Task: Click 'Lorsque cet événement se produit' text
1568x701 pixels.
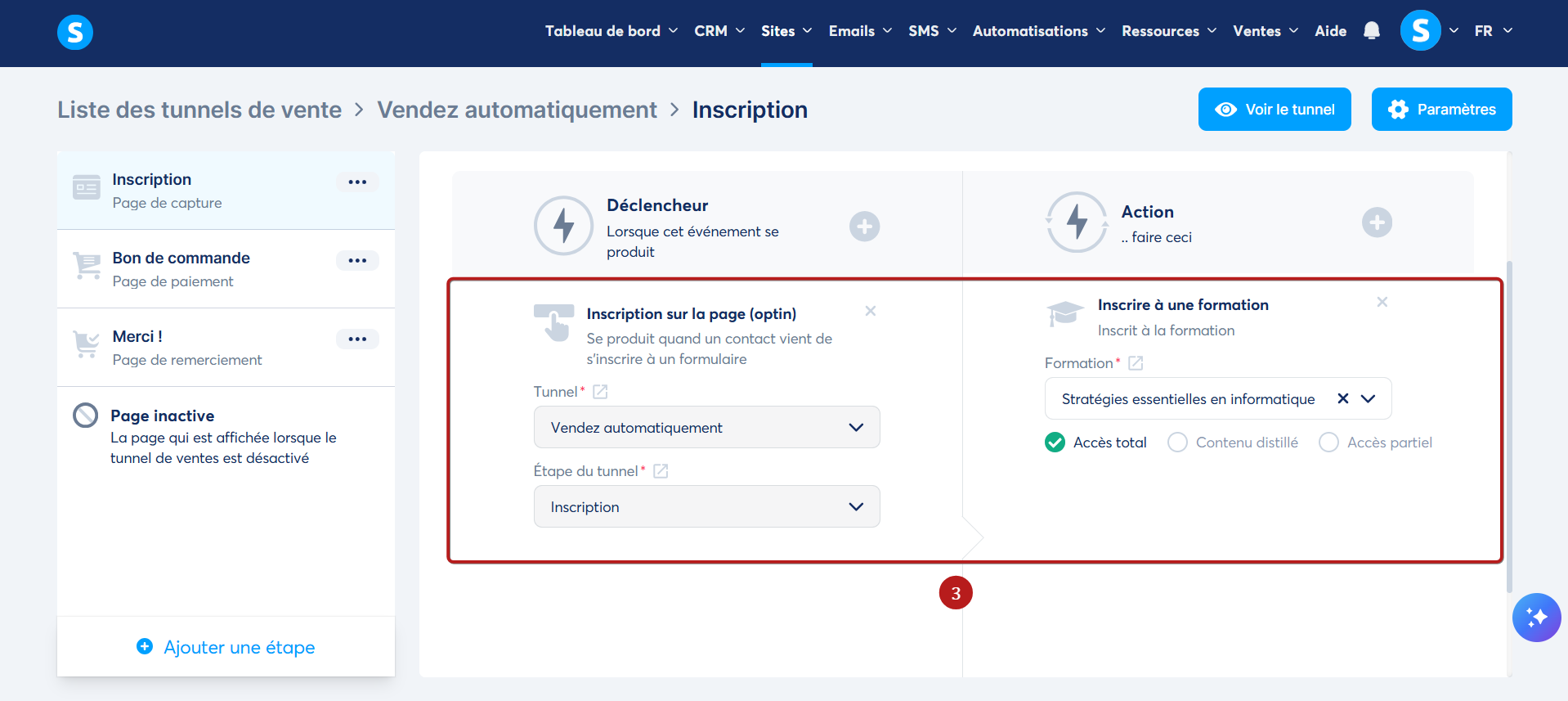Action: [692, 241]
